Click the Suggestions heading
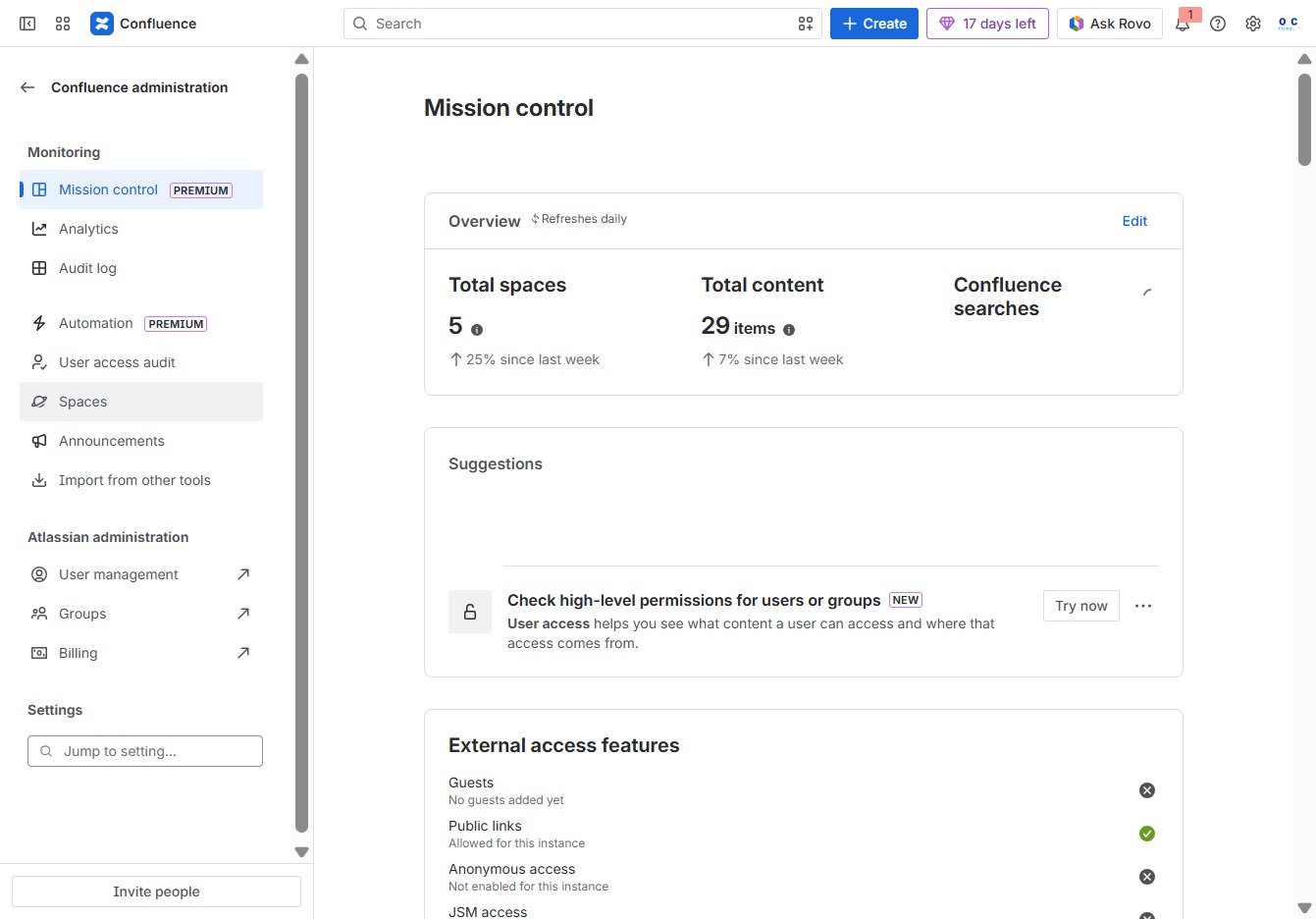Image resolution: width=1316 pixels, height=919 pixels. pos(496,463)
